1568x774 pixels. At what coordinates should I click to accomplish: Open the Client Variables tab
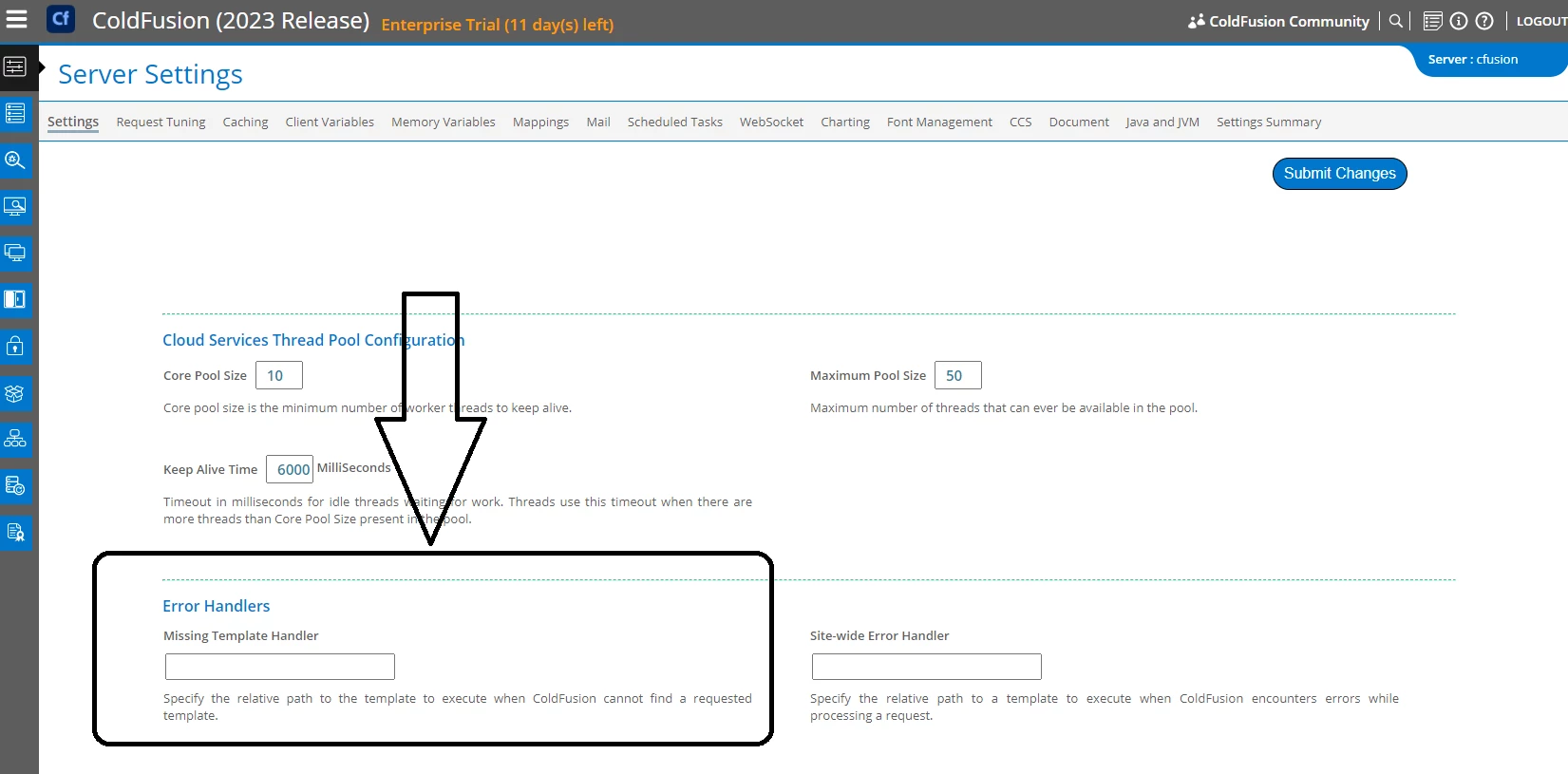coord(330,122)
